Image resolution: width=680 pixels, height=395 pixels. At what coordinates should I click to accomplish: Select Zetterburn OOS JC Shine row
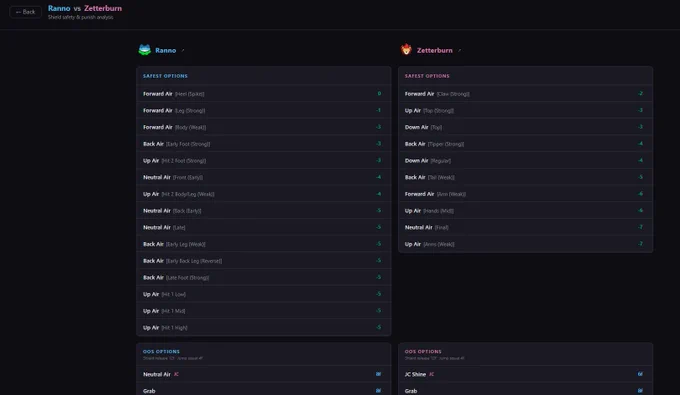tap(526, 374)
